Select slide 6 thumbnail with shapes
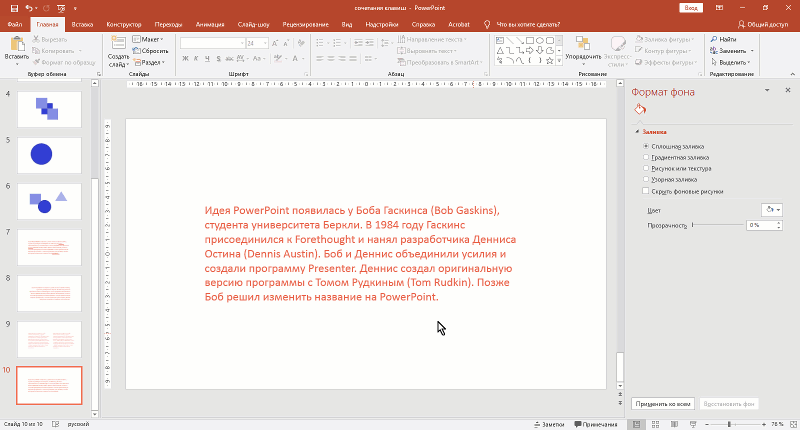 click(x=49, y=201)
